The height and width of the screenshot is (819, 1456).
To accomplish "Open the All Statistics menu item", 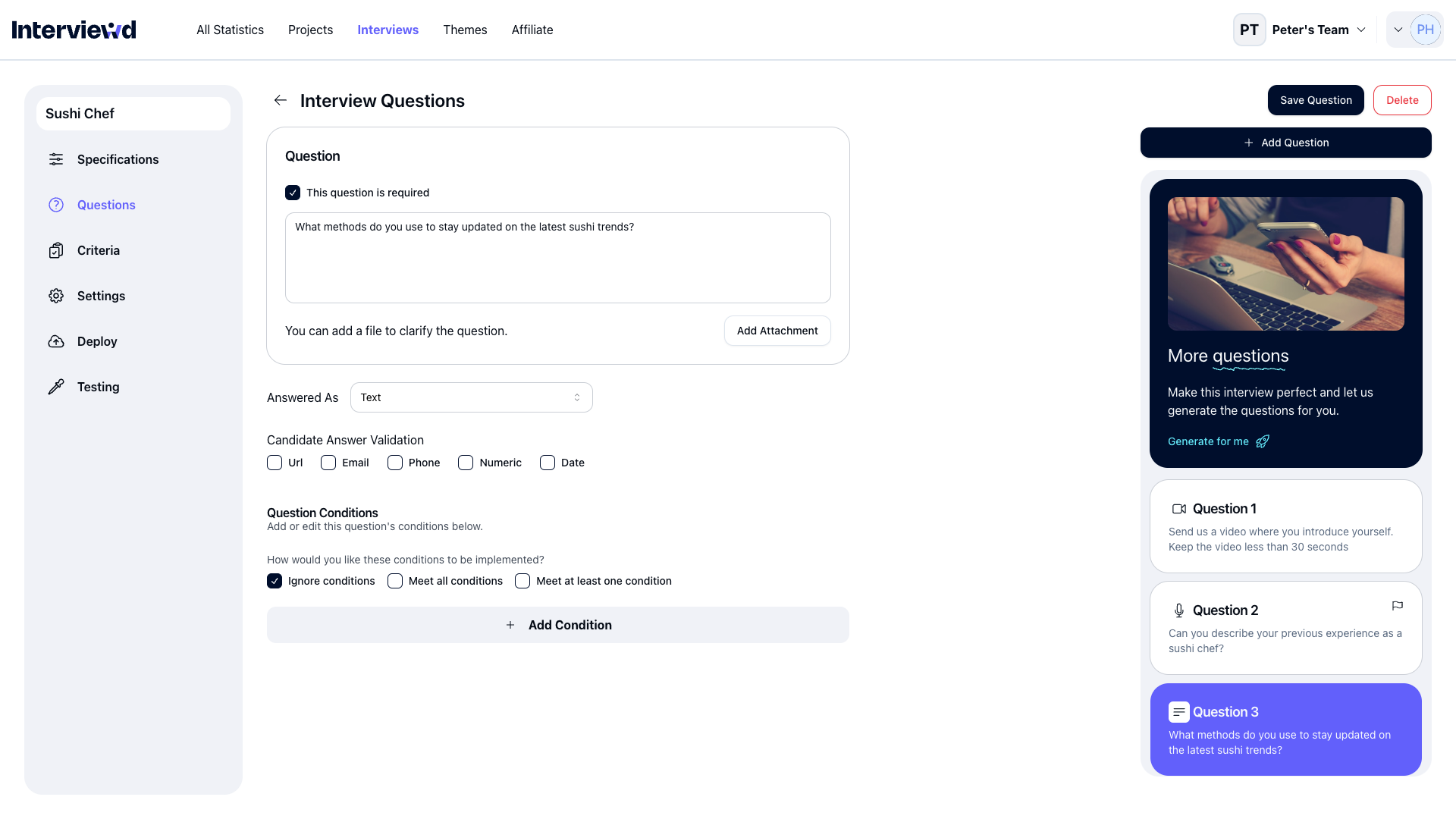I will click(229, 30).
